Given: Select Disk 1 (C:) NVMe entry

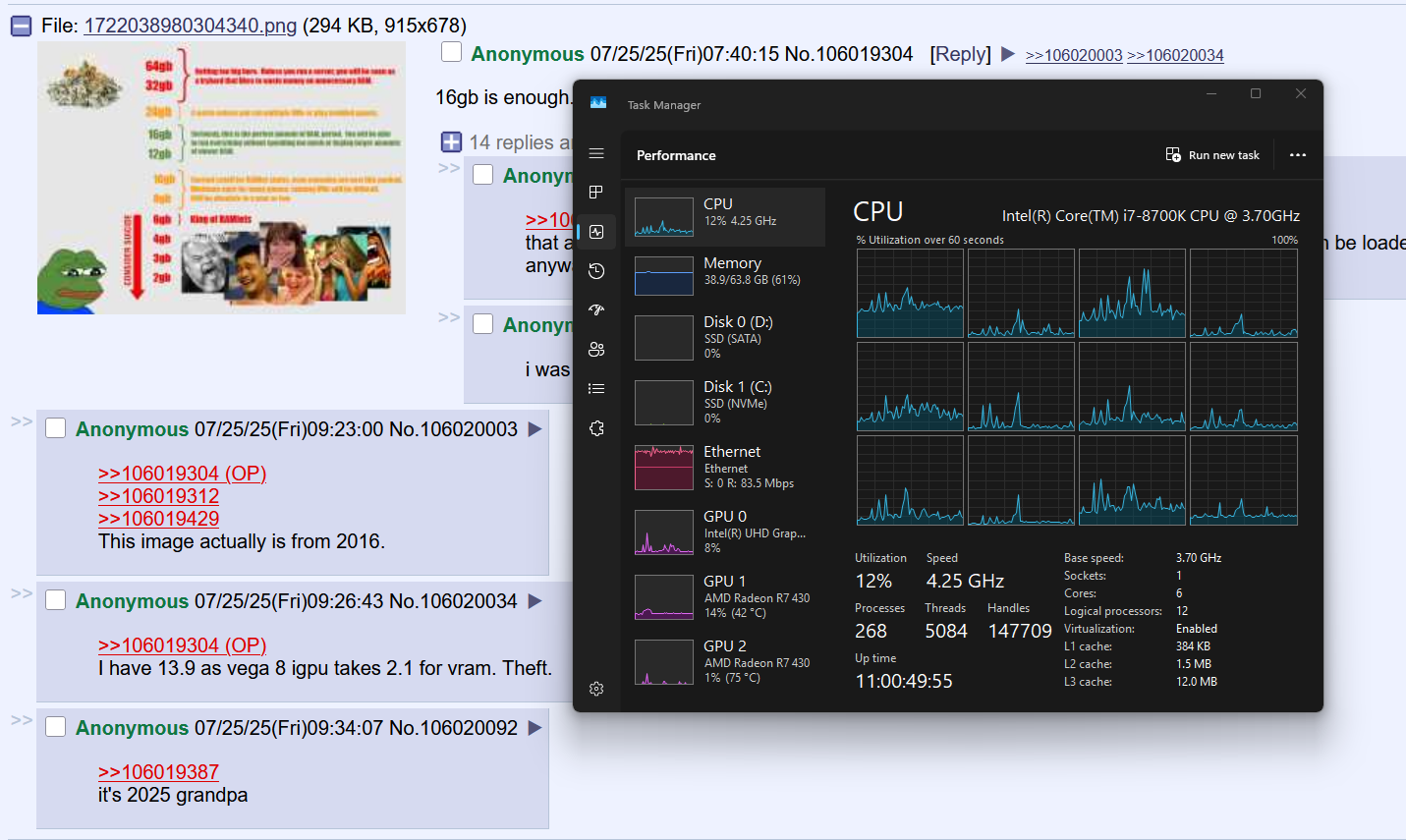Looking at the screenshot, I should click(x=725, y=402).
